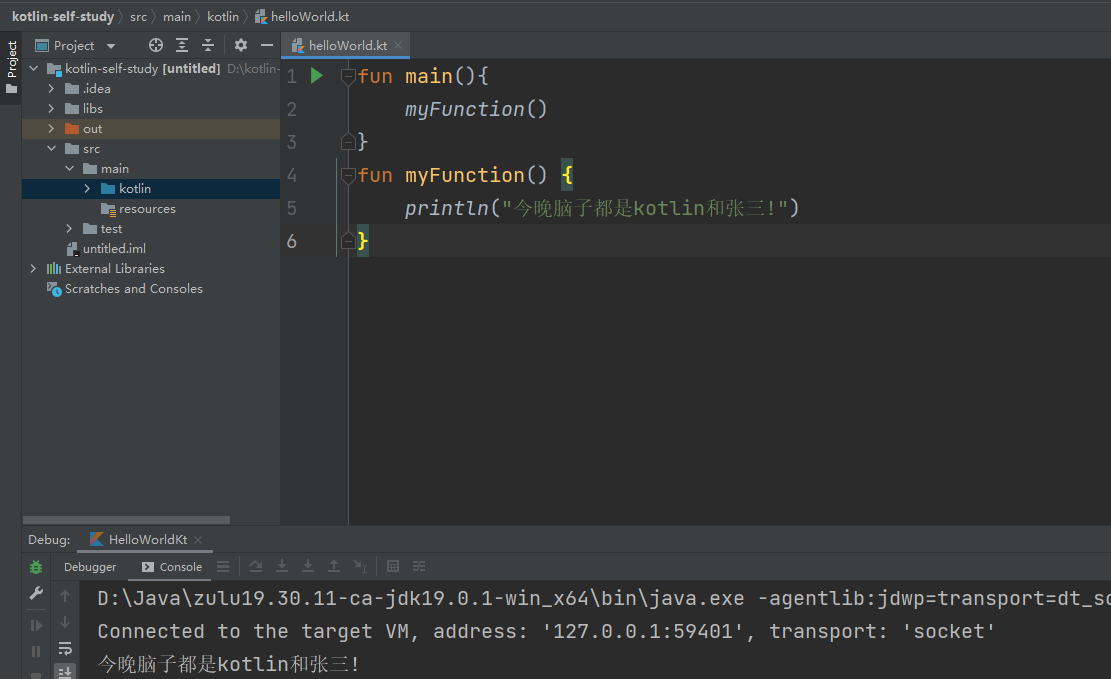Image resolution: width=1111 pixels, height=679 pixels.
Task: Click the Chinese console output line
Action: (228, 664)
